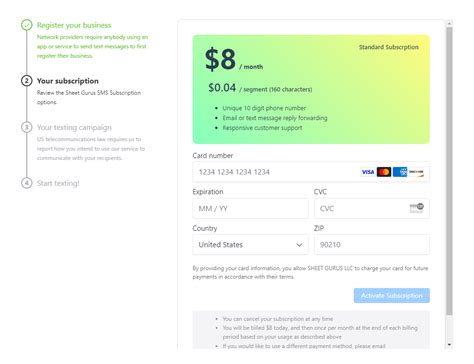Click the step 4 circle icon
474x364 pixels.
(27, 183)
